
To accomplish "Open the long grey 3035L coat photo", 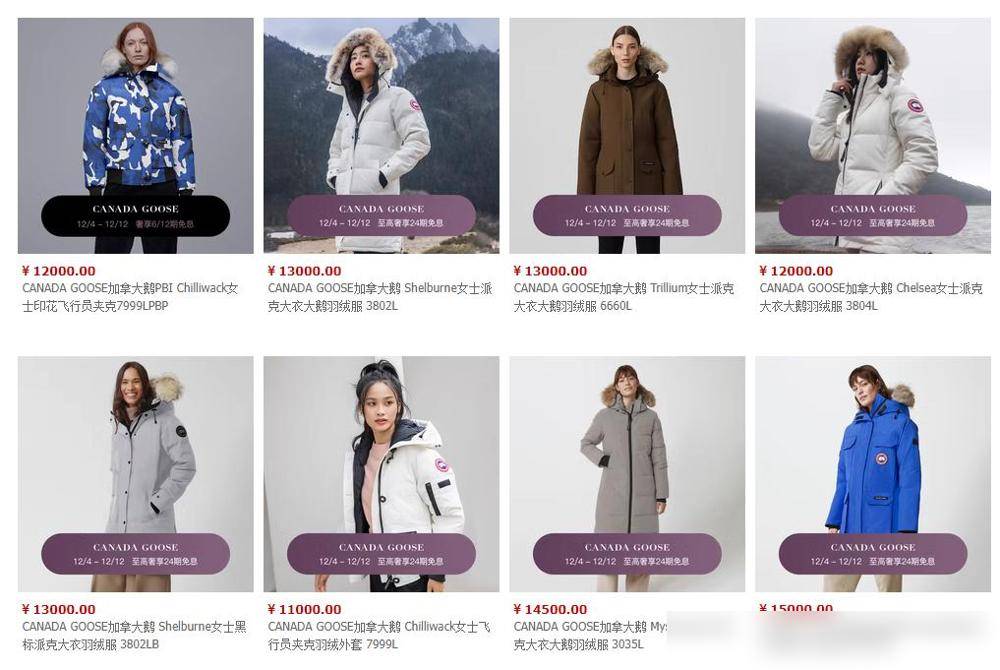I will [627, 474].
